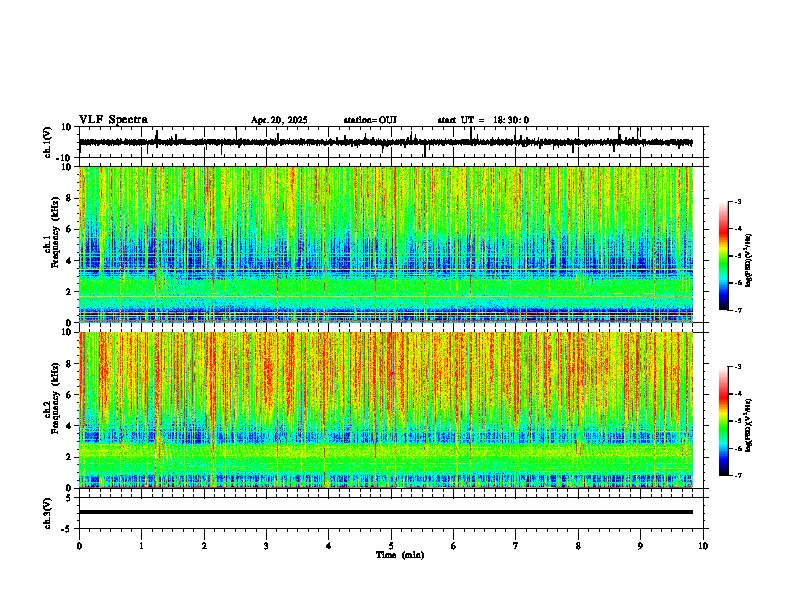The height and width of the screenshot is (612, 792).
Task: Click the '2' tick on the time axis
Action: point(204,546)
